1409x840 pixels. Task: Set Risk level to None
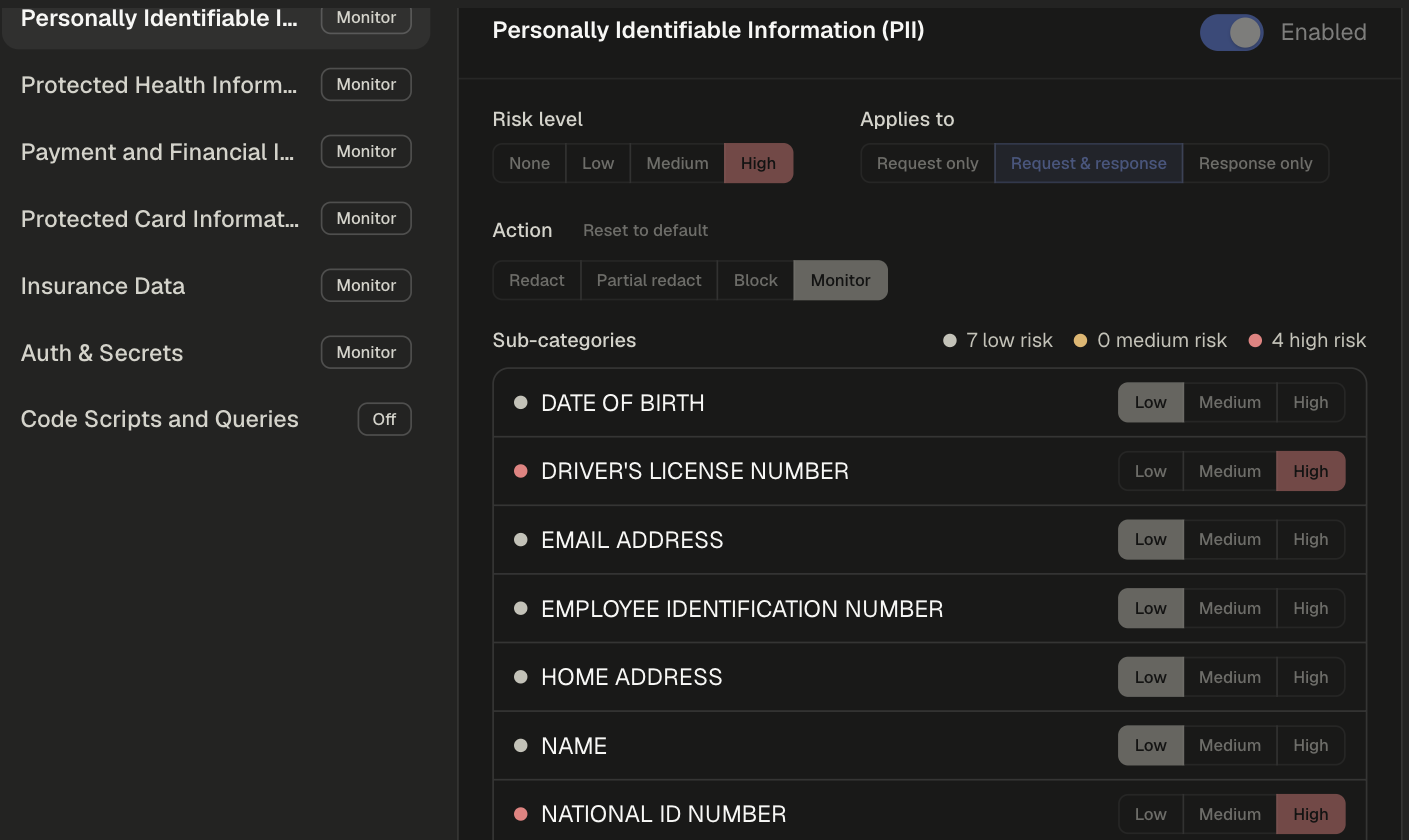tap(529, 163)
